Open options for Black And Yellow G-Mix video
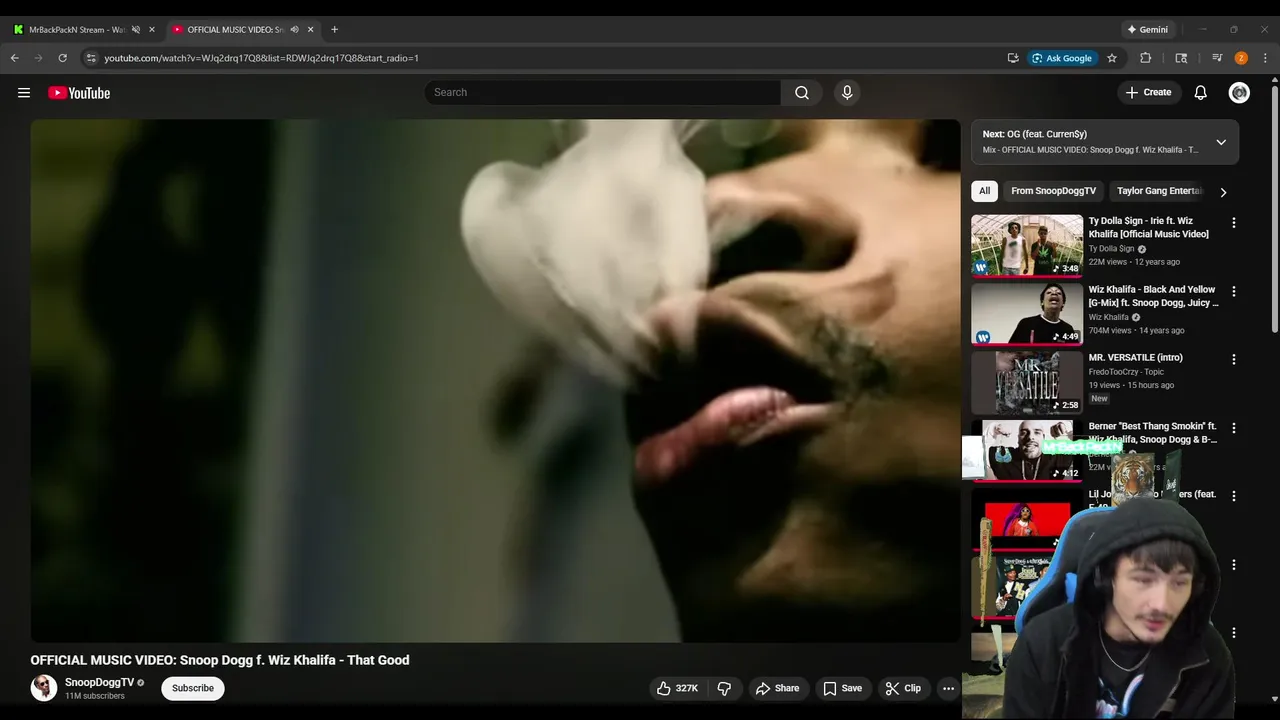Image resolution: width=1280 pixels, height=720 pixels. 1233,291
